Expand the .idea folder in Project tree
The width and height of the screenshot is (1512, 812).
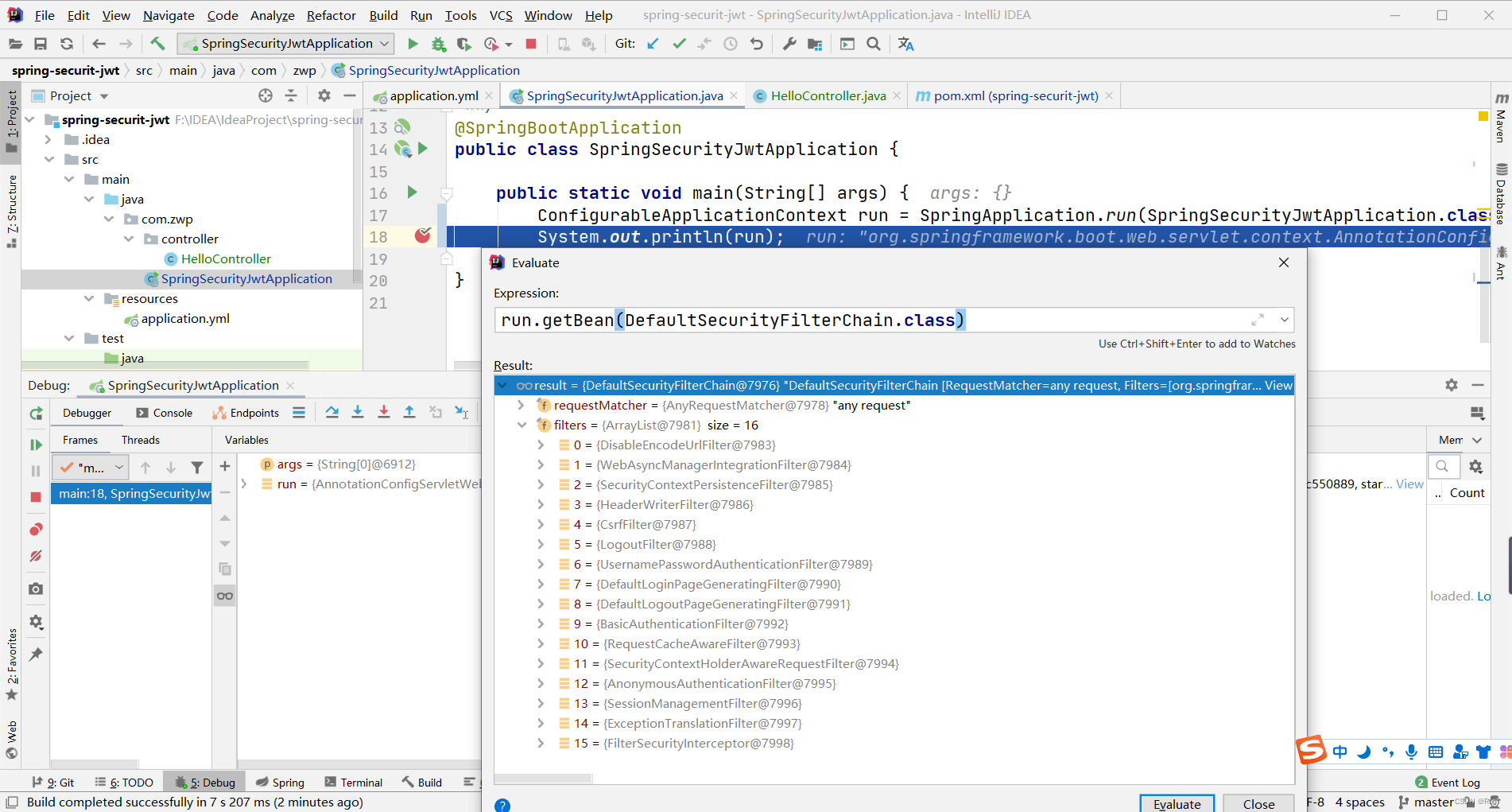coord(49,139)
